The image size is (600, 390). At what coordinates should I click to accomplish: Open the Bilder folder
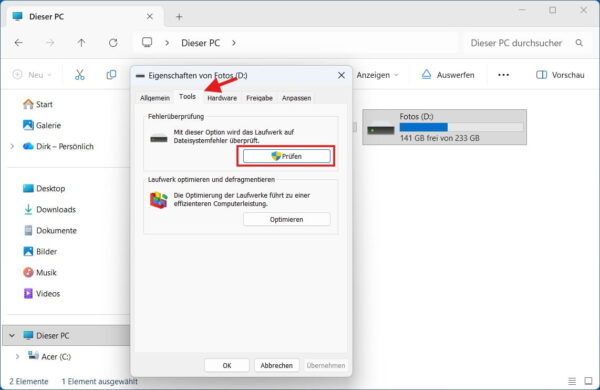click(x=40, y=251)
